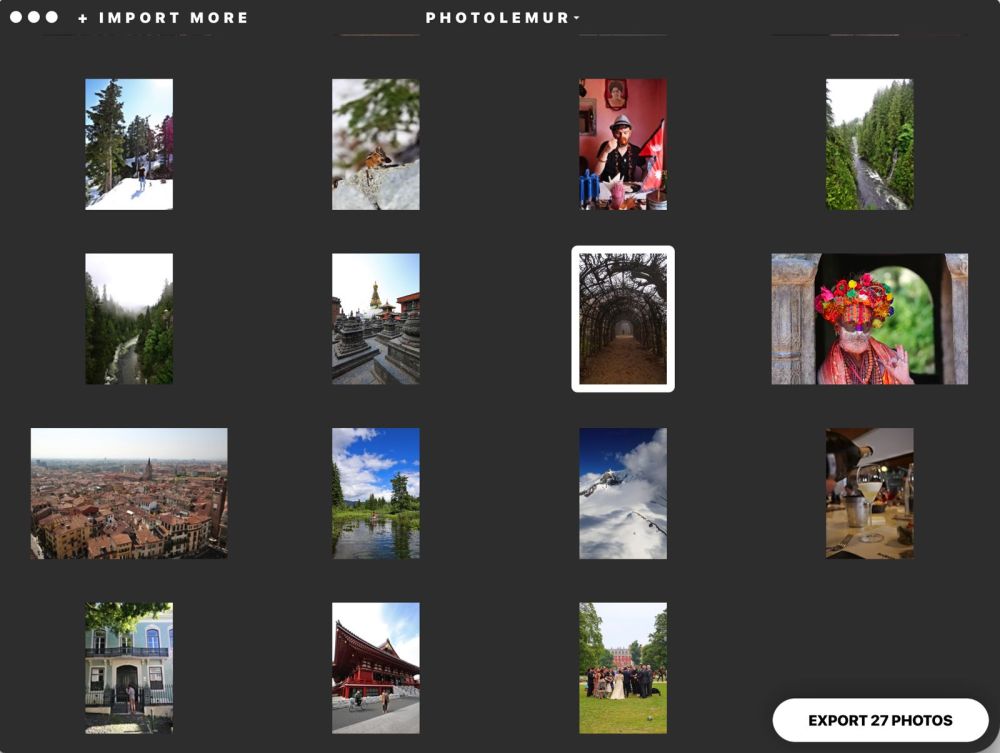Export 27 photos

880,720
